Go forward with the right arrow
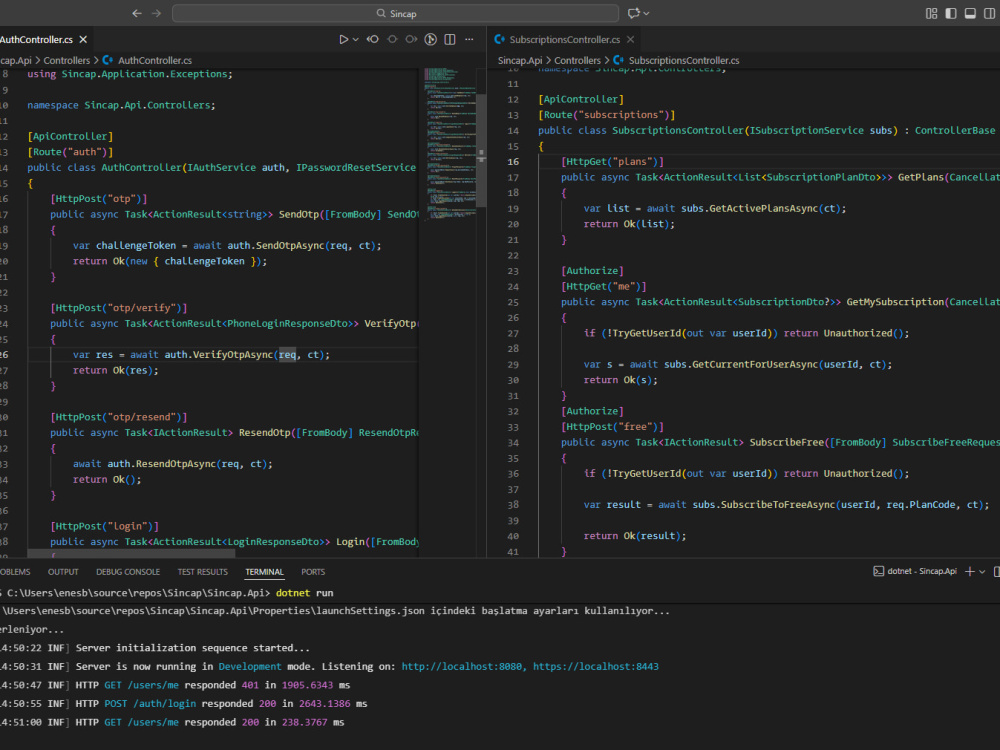The width and height of the screenshot is (1000, 750). click(x=156, y=13)
